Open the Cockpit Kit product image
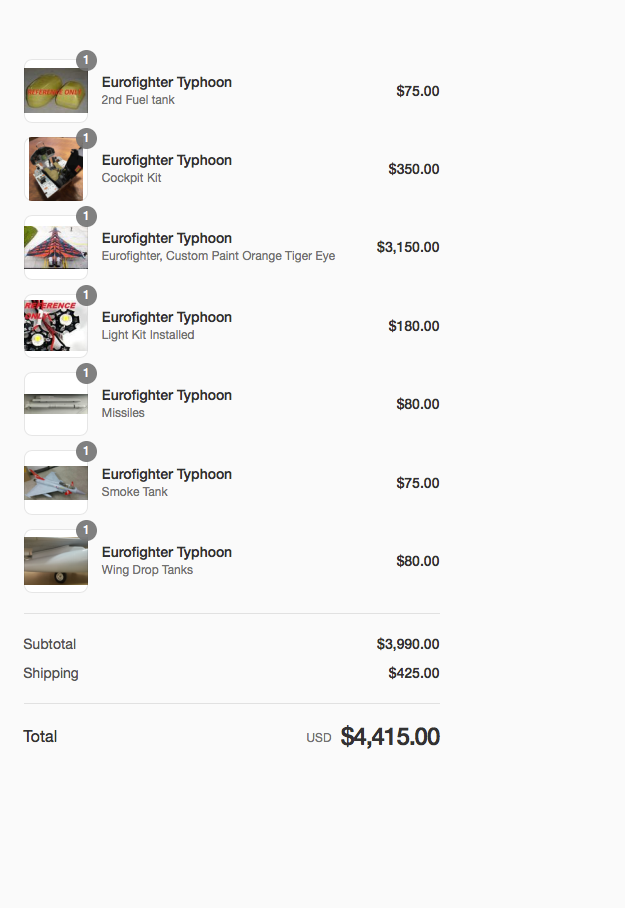This screenshot has width=625, height=908. pyautogui.click(x=56, y=169)
